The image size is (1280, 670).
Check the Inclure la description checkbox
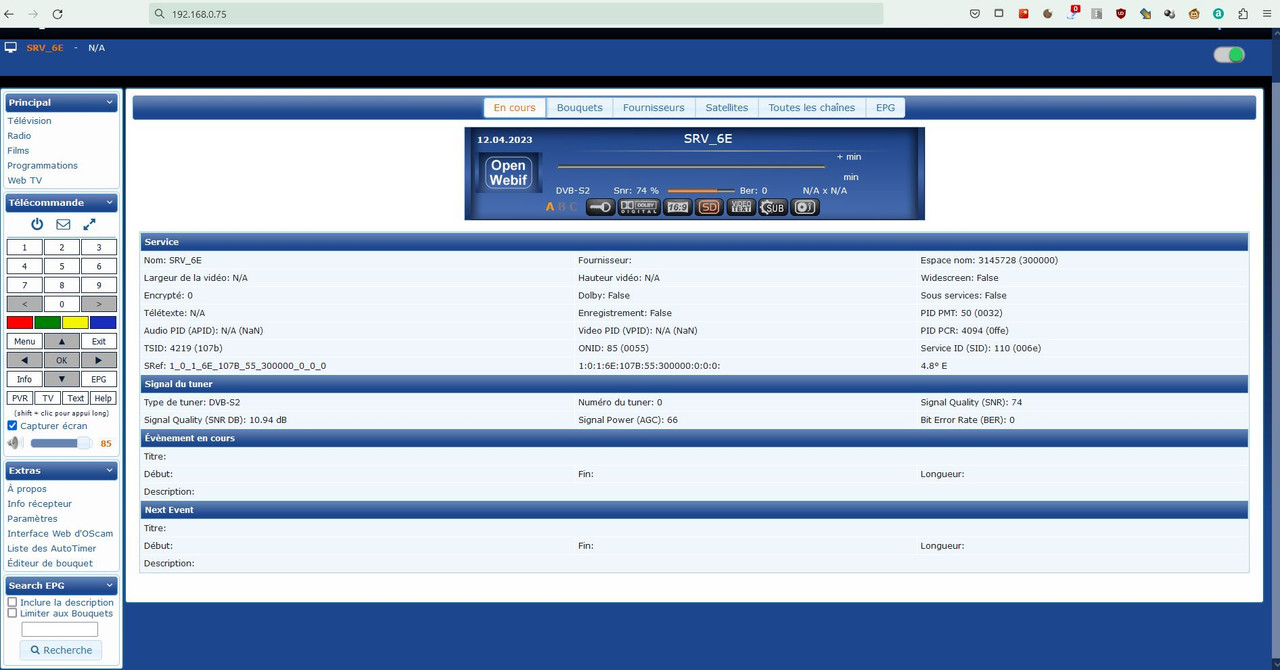pos(12,603)
